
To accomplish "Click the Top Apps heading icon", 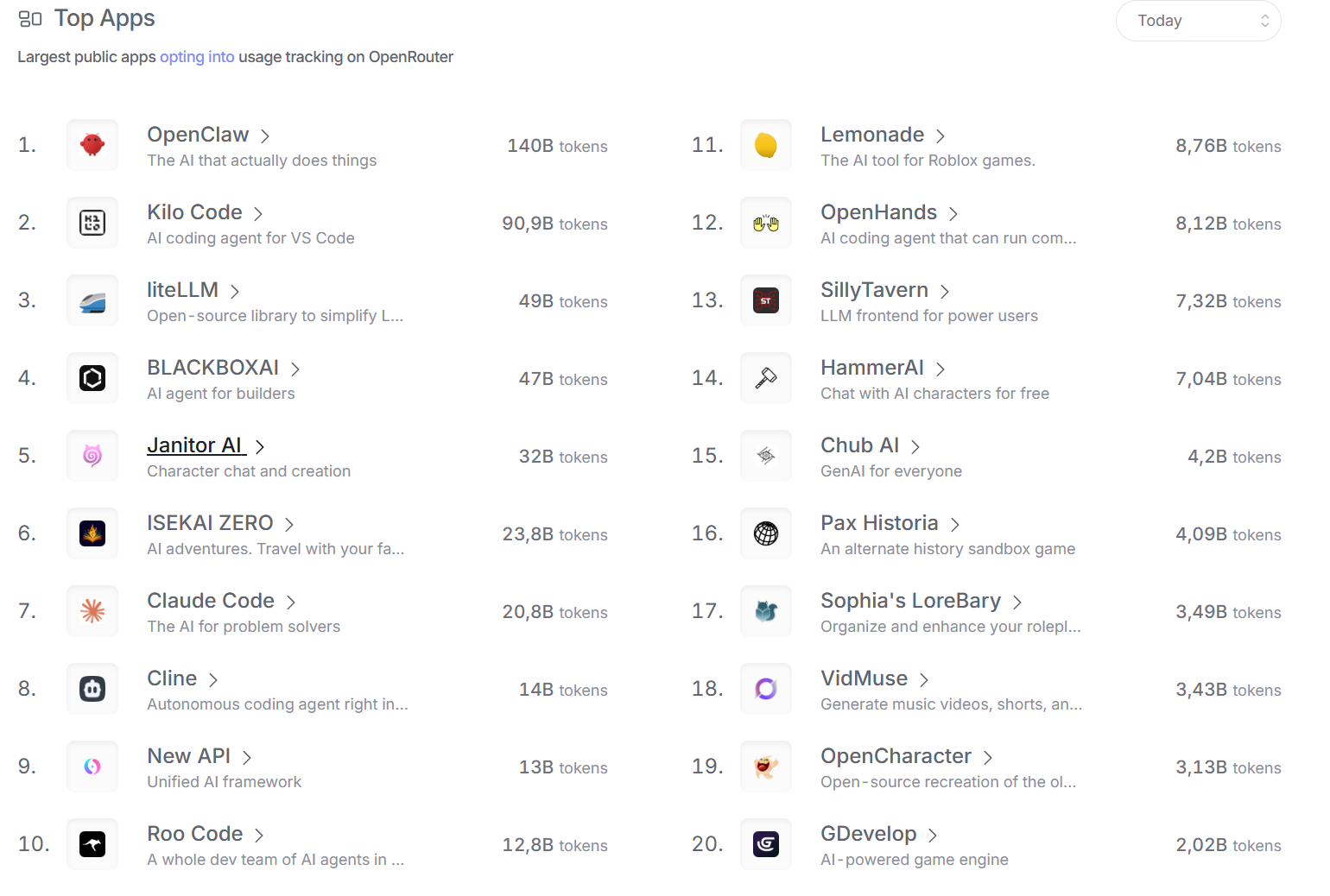I will click(30, 19).
